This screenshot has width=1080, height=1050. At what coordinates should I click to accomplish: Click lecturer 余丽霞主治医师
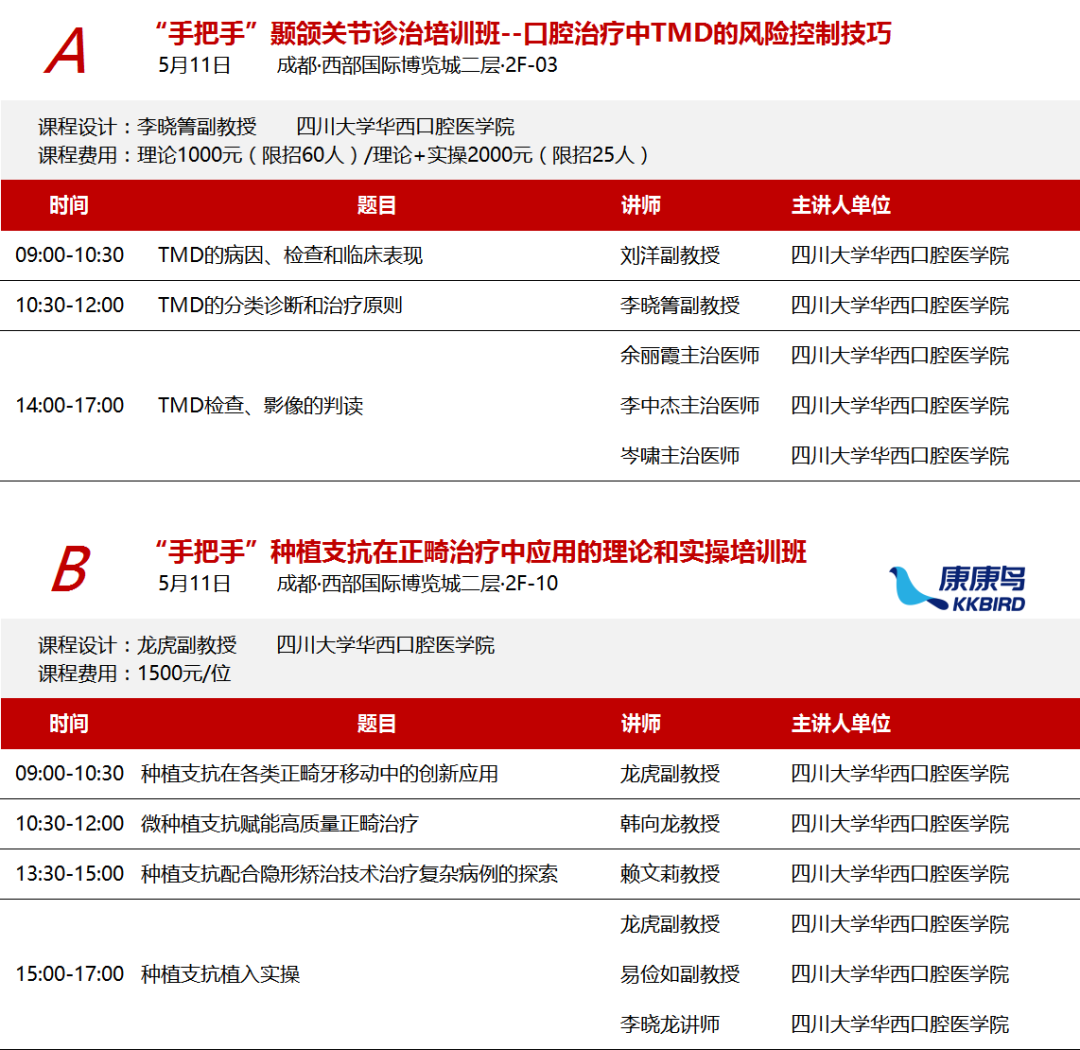tap(689, 356)
